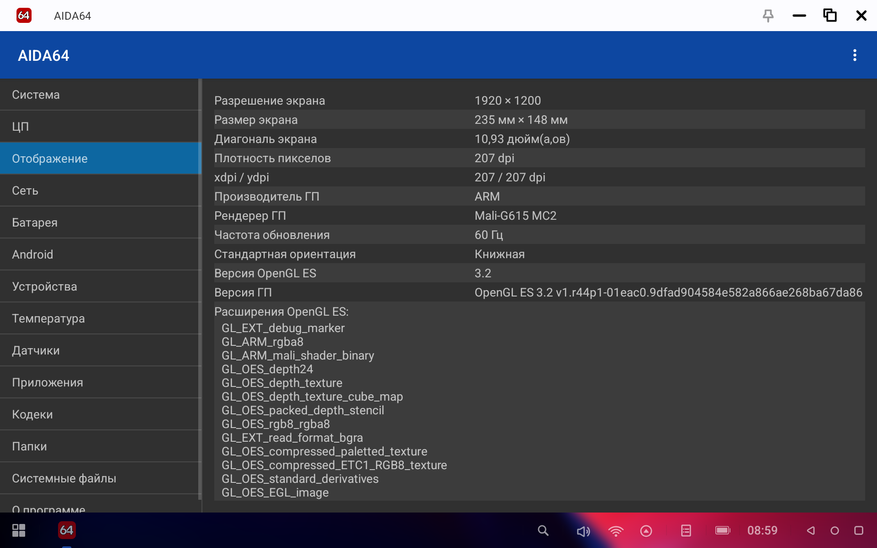Open the ЦП section
877x548 pixels.
point(100,126)
